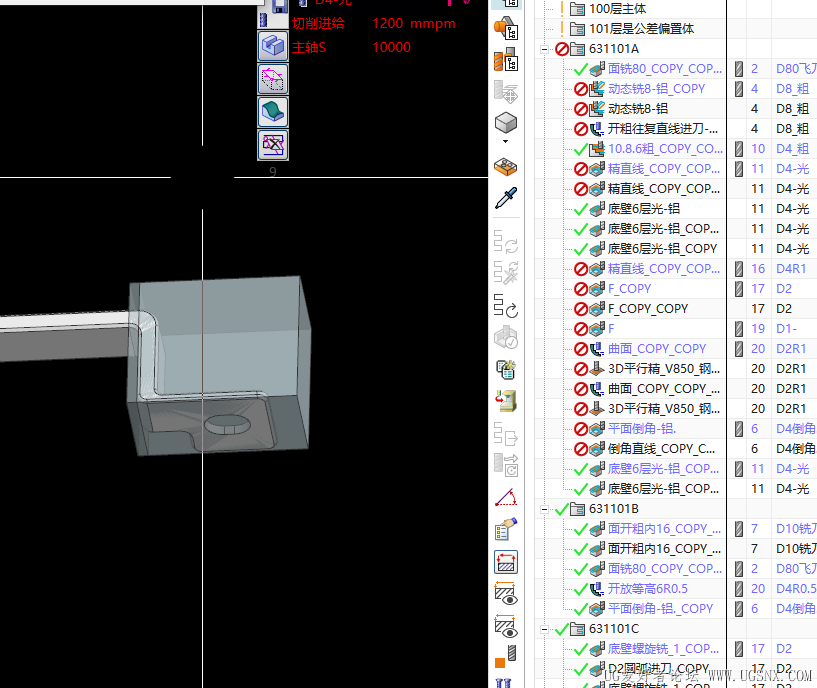Select the 631101B program folder
817x688 pixels.
(x=614, y=509)
